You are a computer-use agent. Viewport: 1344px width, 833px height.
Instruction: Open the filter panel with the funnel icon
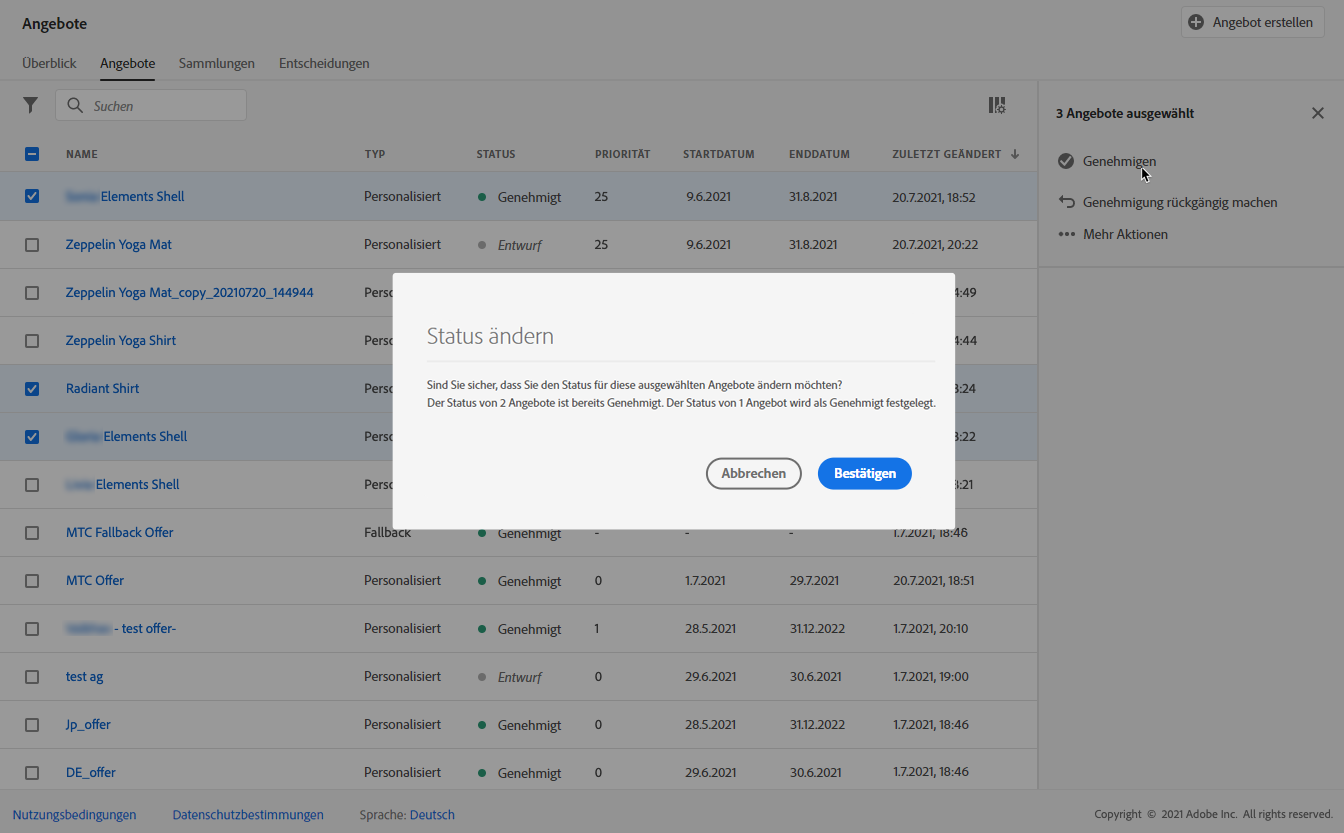tap(31, 105)
